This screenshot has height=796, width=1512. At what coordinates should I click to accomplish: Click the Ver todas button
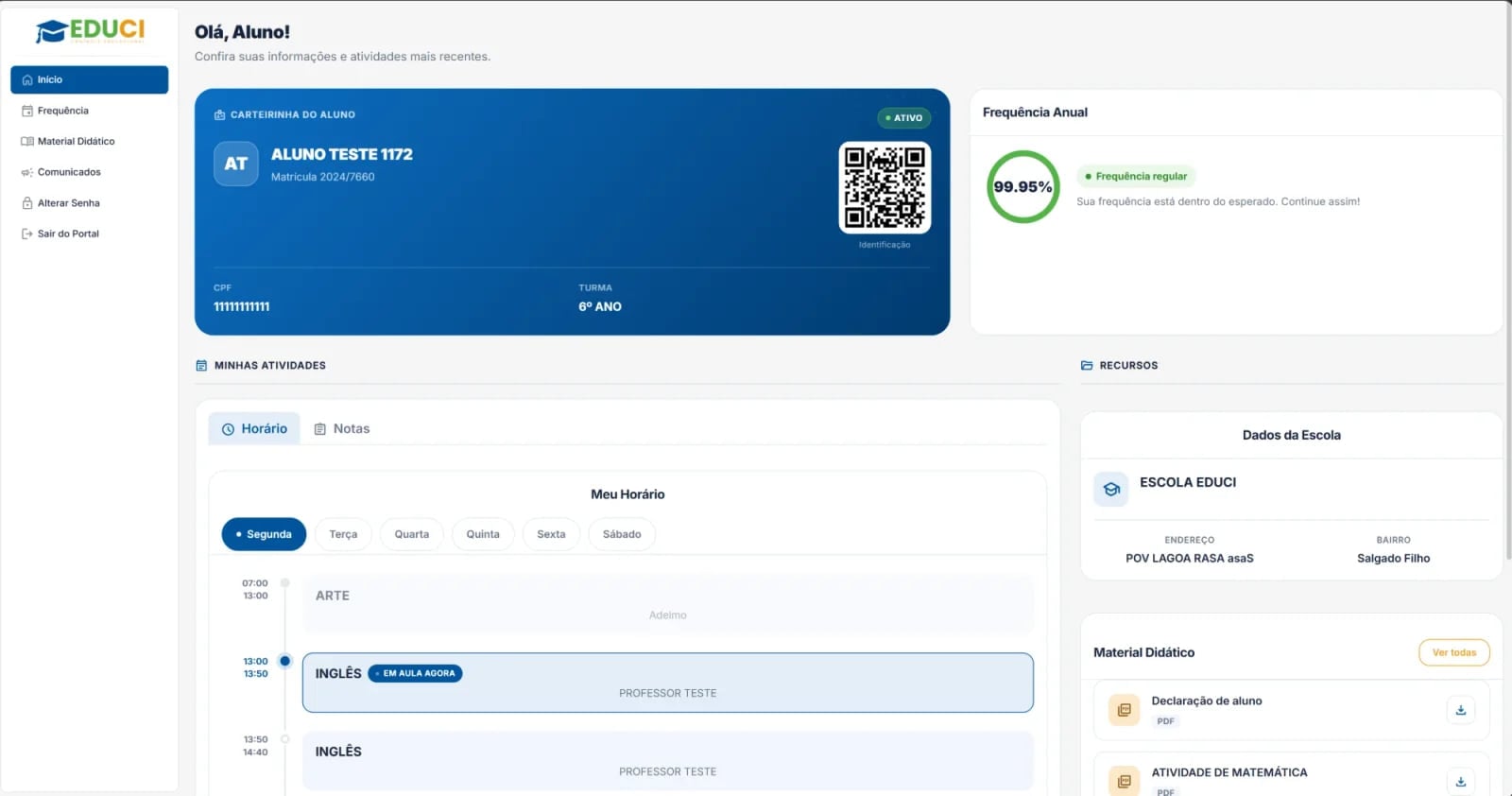(x=1453, y=652)
